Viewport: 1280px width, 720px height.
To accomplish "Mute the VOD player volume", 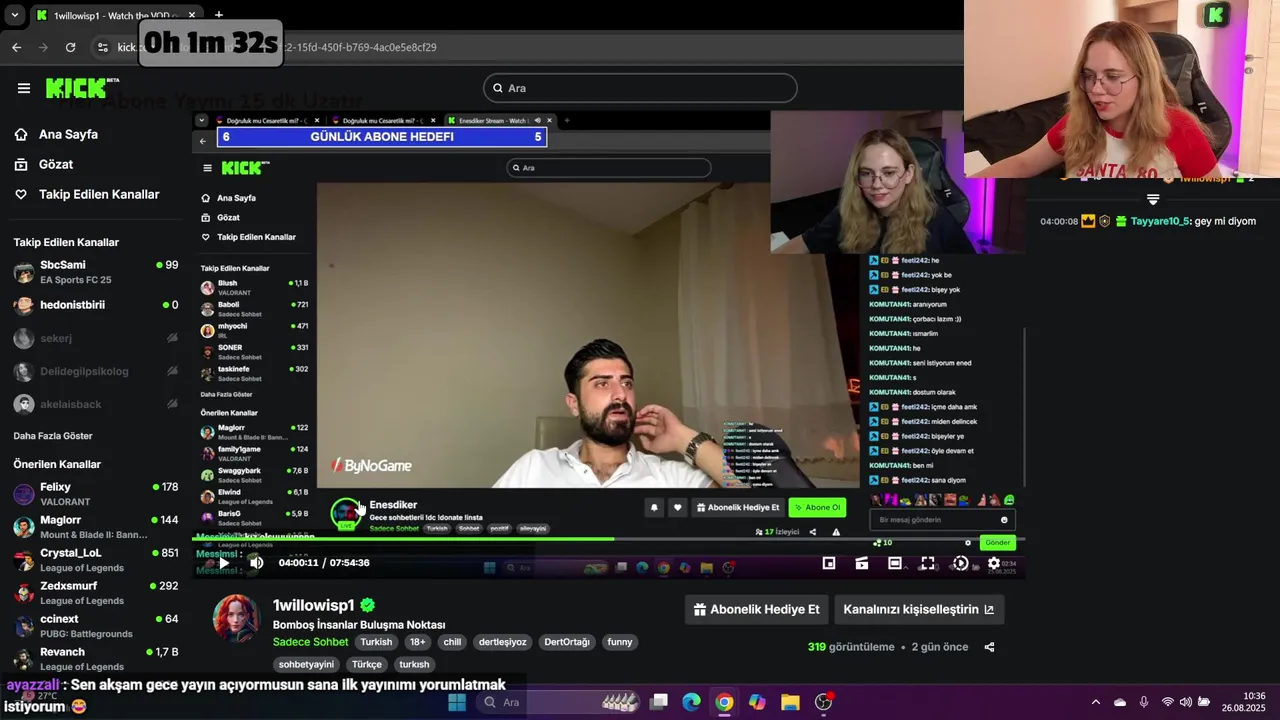I will tap(256, 563).
